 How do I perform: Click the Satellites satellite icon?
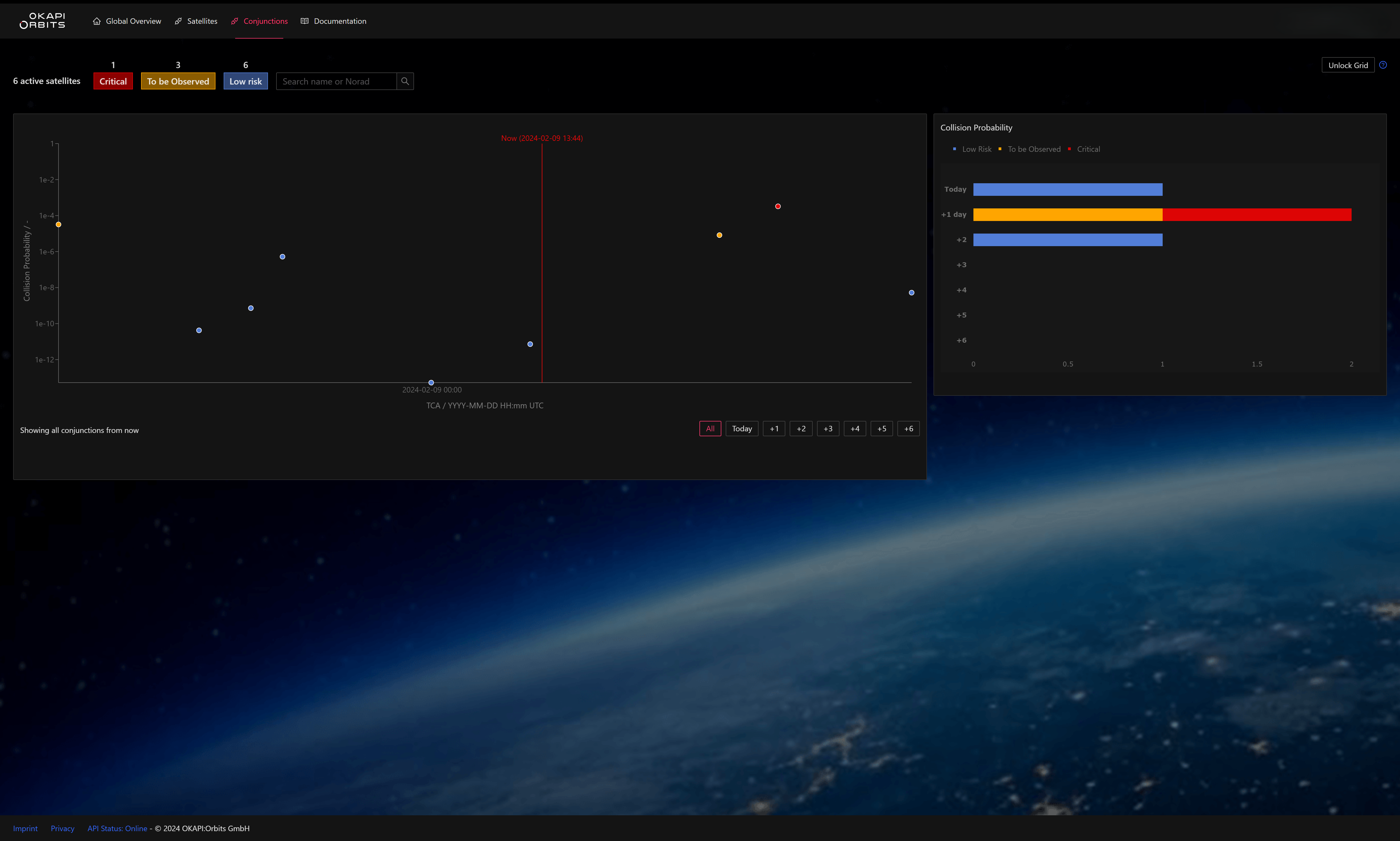tap(179, 21)
